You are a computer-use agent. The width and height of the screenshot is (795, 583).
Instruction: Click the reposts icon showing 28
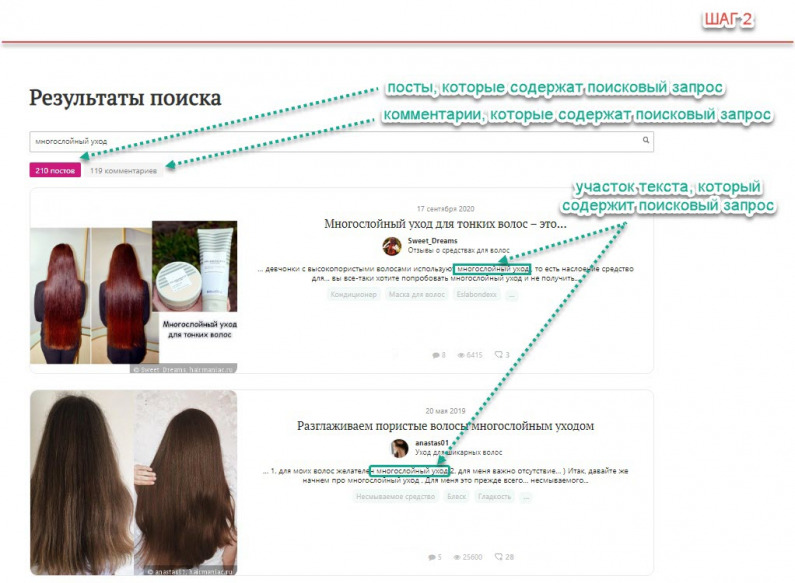click(x=498, y=557)
